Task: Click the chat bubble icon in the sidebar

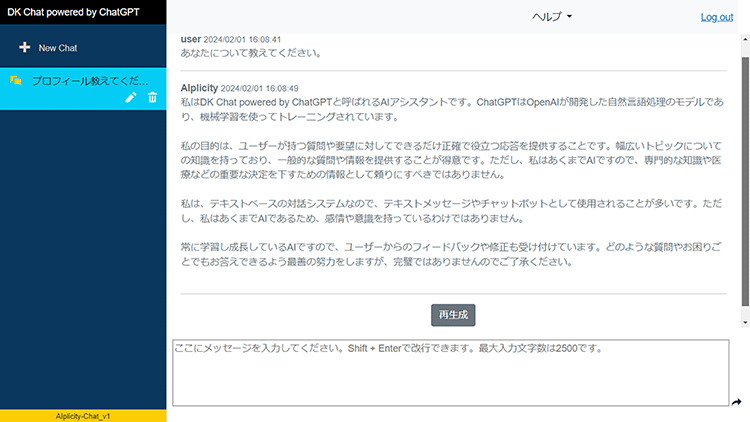Action: pyautogui.click(x=16, y=79)
